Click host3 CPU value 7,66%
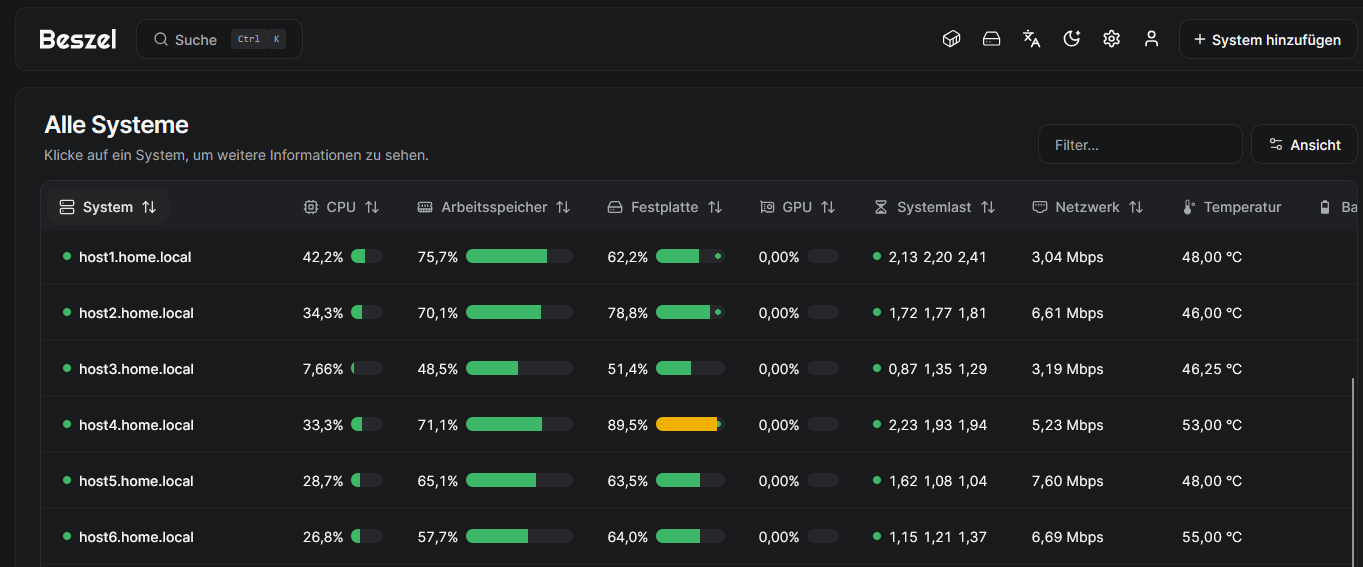1363x567 pixels. pyautogui.click(x=323, y=369)
